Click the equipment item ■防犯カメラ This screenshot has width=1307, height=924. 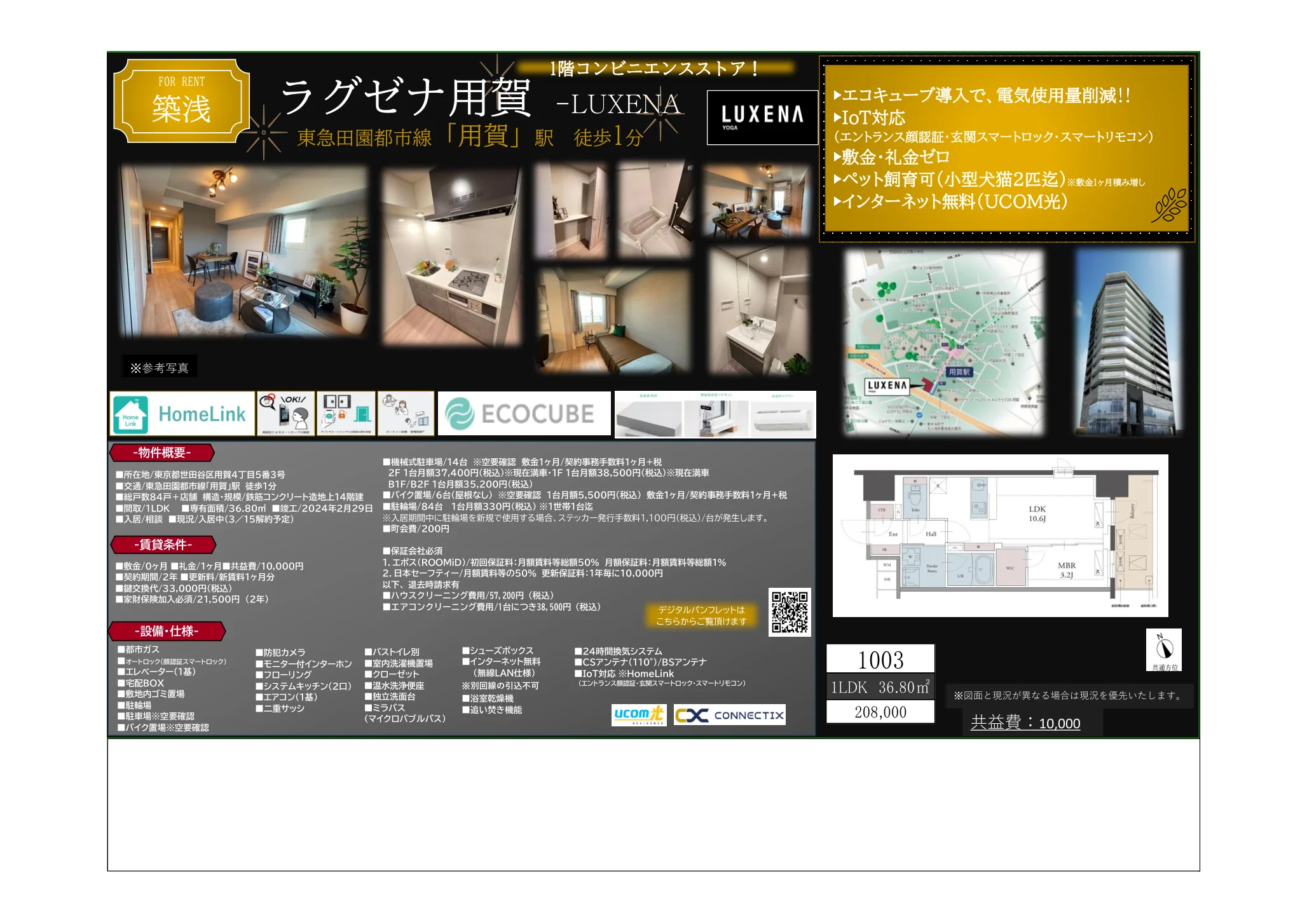pyautogui.click(x=280, y=653)
